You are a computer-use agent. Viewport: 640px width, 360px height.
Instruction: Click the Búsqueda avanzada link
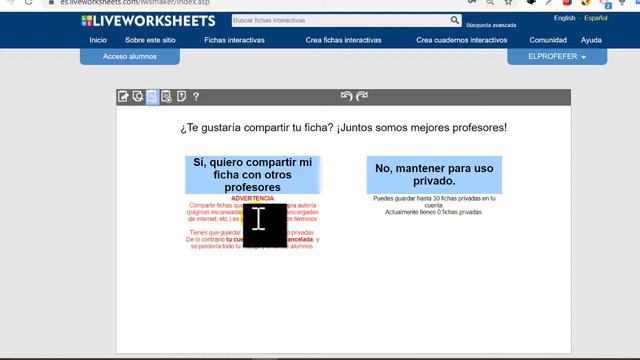tap(491, 25)
